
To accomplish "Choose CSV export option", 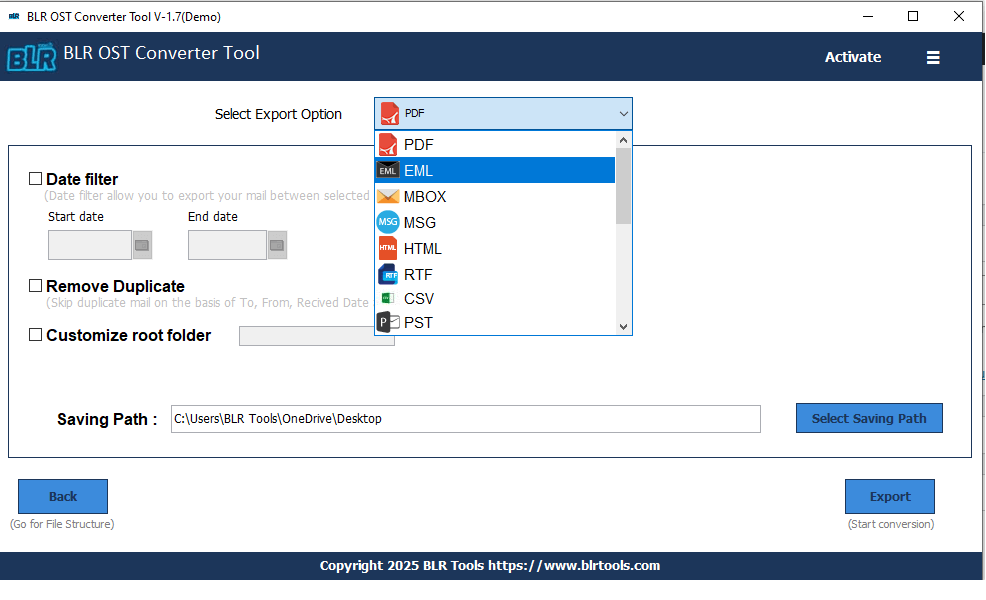I will pyautogui.click(x=495, y=299).
